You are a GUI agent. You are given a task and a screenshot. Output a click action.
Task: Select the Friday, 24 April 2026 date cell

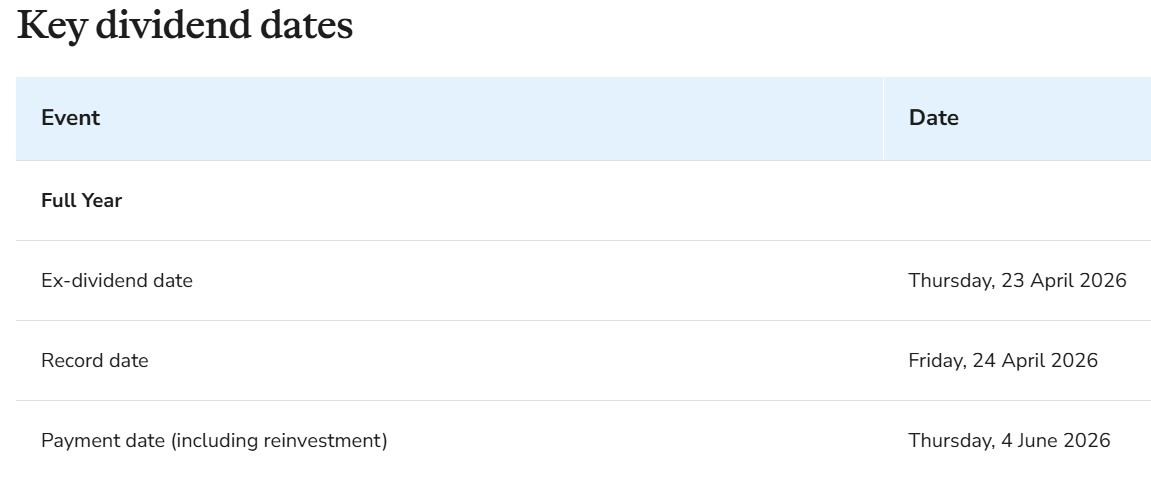click(1002, 361)
